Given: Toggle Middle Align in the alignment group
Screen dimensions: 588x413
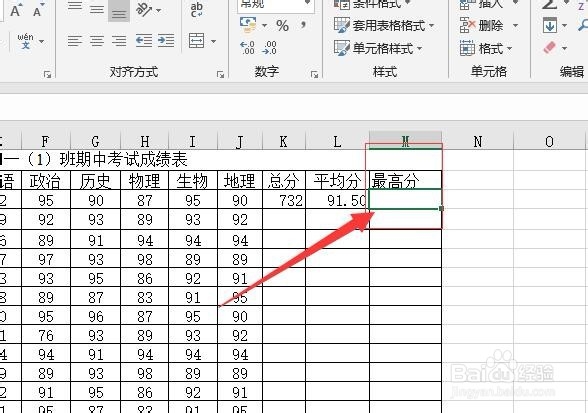Looking at the screenshot, I should tap(97, 9).
